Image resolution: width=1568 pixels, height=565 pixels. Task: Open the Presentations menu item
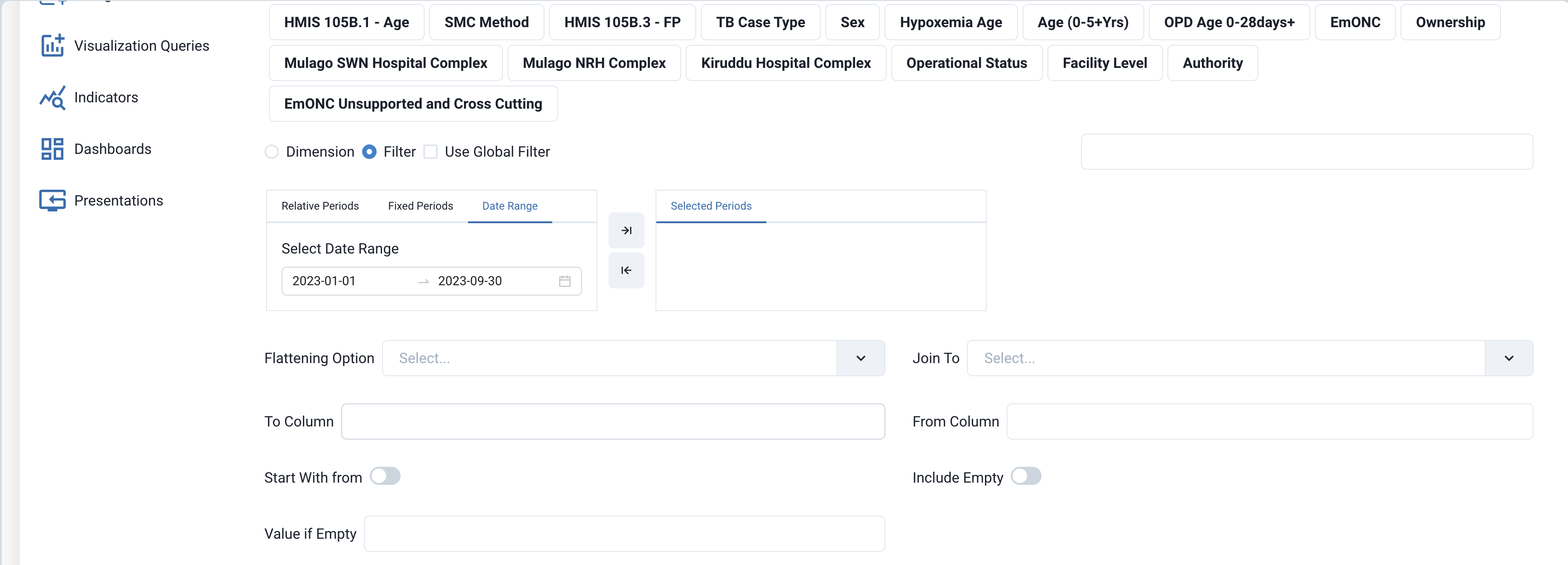coord(102,200)
